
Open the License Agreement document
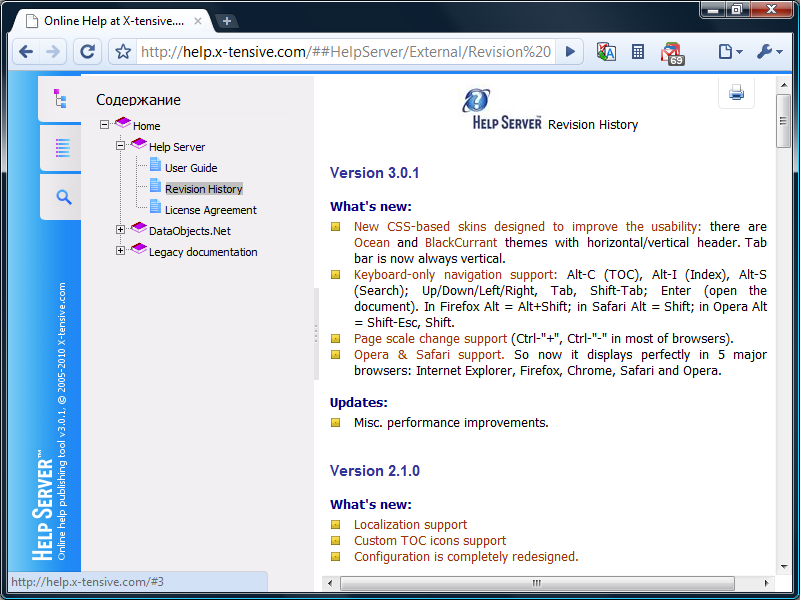(x=211, y=210)
